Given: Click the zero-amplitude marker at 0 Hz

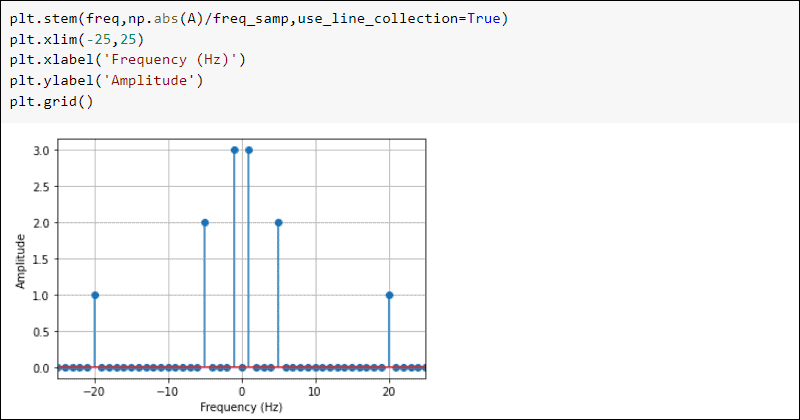Looking at the screenshot, I should coord(242,368).
